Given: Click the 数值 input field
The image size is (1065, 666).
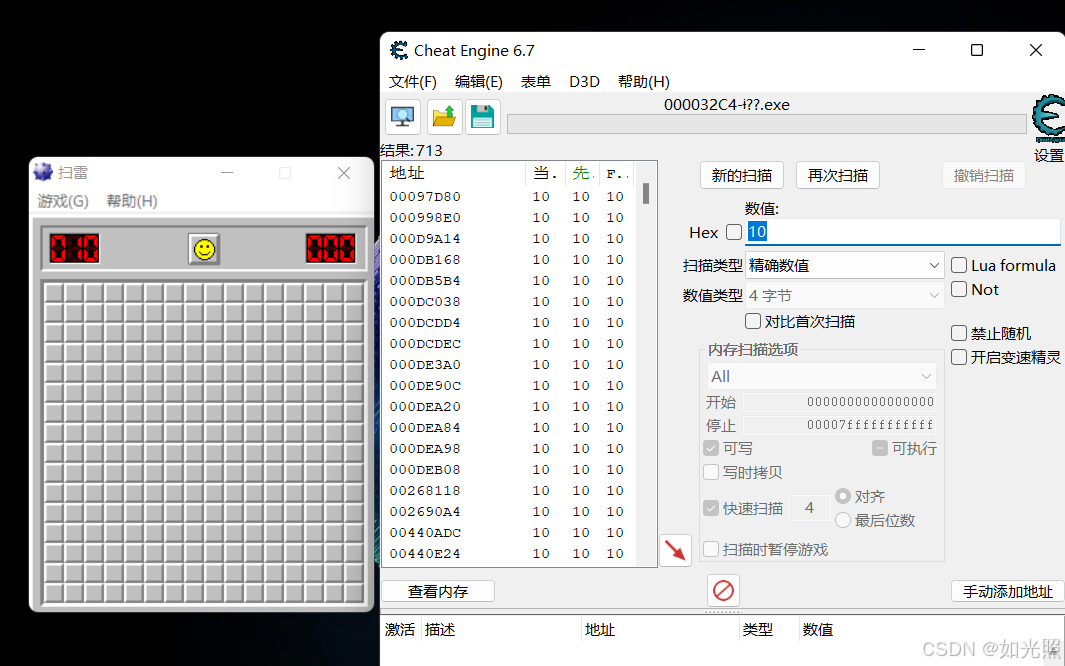Looking at the screenshot, I should (903, 232).
